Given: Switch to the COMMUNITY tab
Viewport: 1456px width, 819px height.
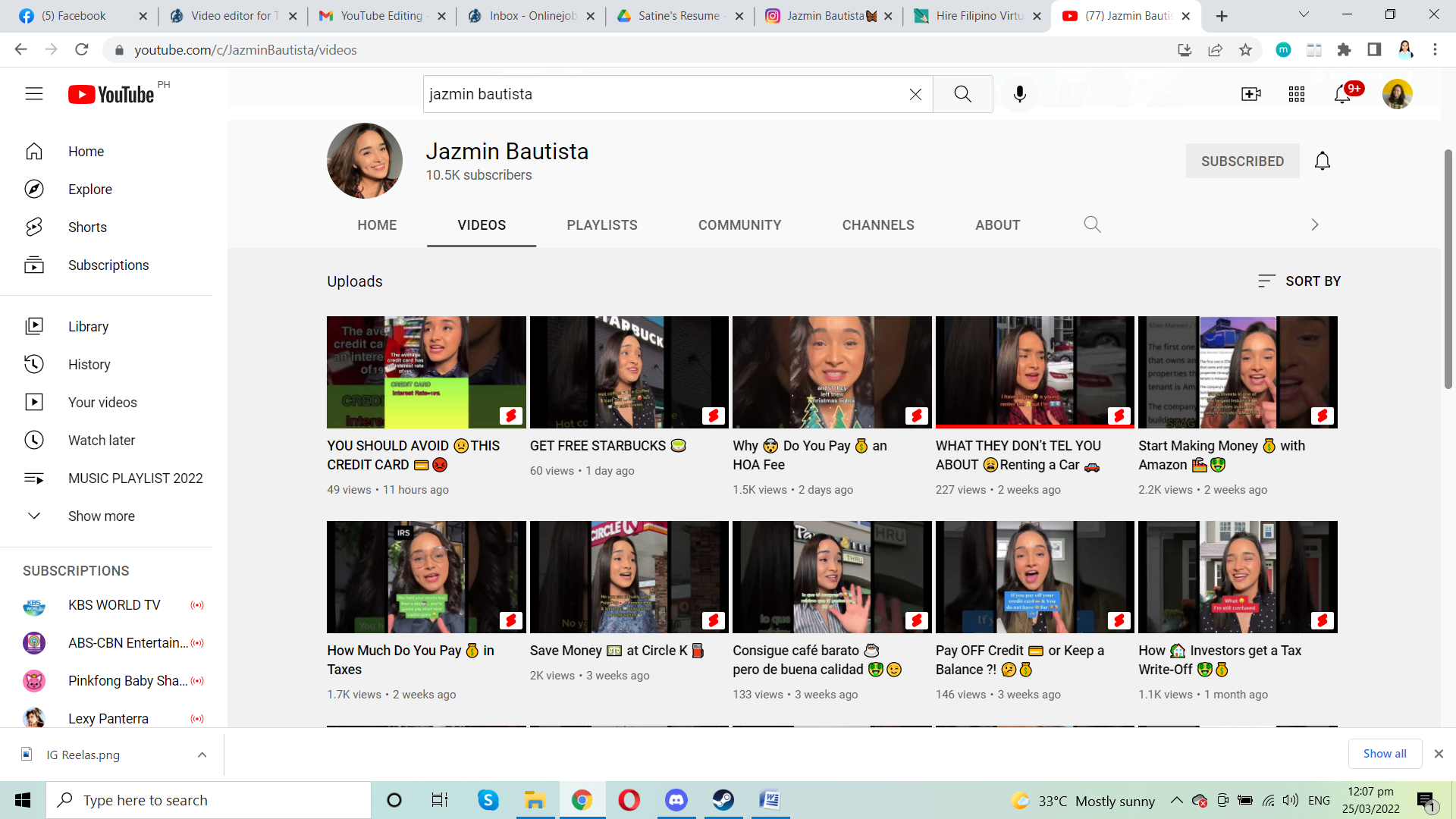Looking at the screenshot, I should click(739, 225).
